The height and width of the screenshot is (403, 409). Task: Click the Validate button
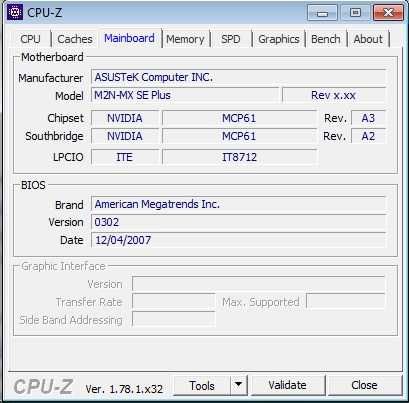point(287,385)
